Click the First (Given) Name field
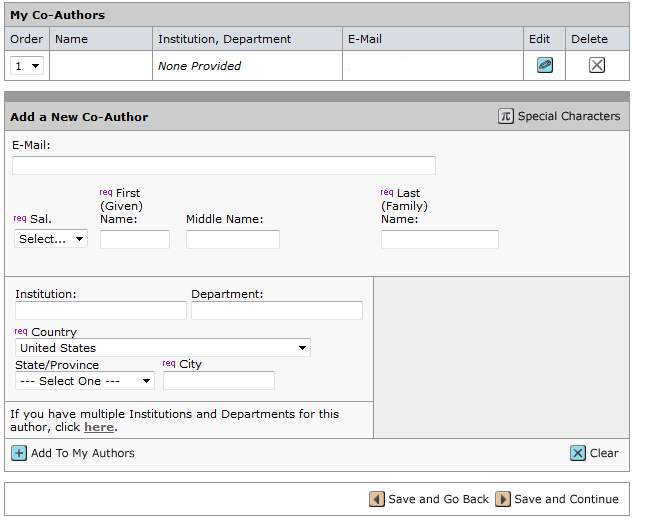Image resolution: width=648 pixels, height=523 pixels. (135, 239)
